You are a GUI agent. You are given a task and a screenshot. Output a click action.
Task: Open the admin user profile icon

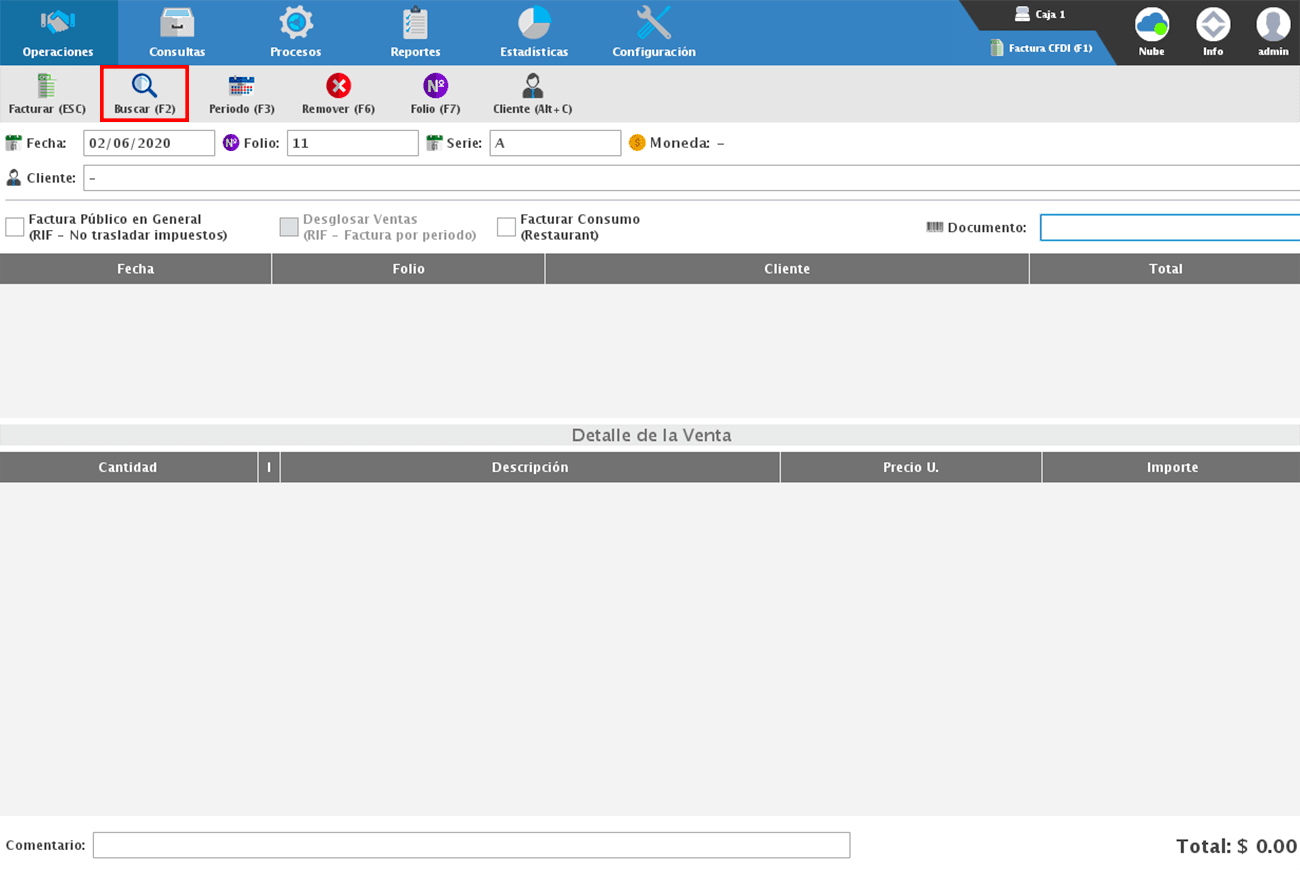[x=1273, y=25]
